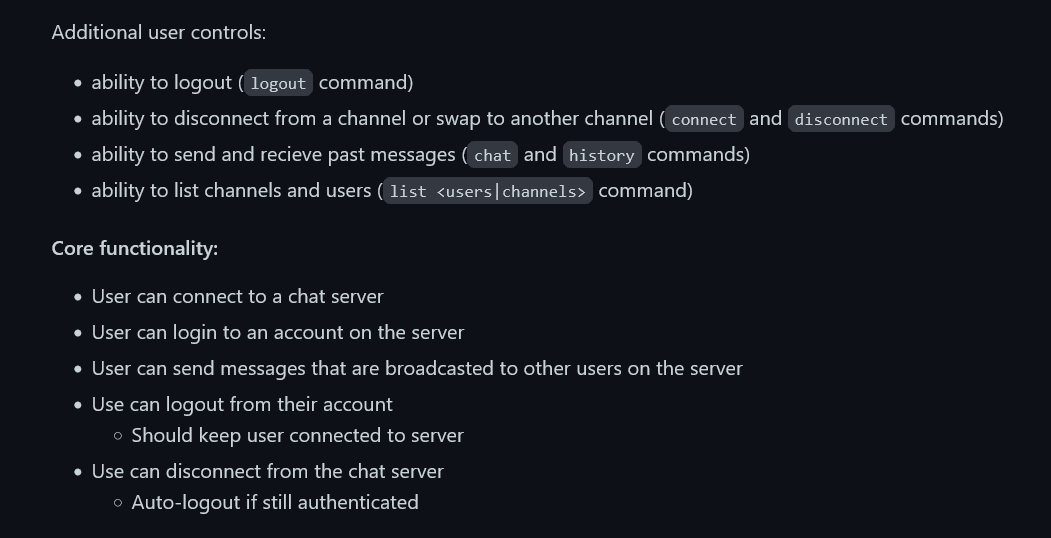The image size is (1051, 538).
Task: Click "Use can disconnect from the chat server"
Action: 267,471
